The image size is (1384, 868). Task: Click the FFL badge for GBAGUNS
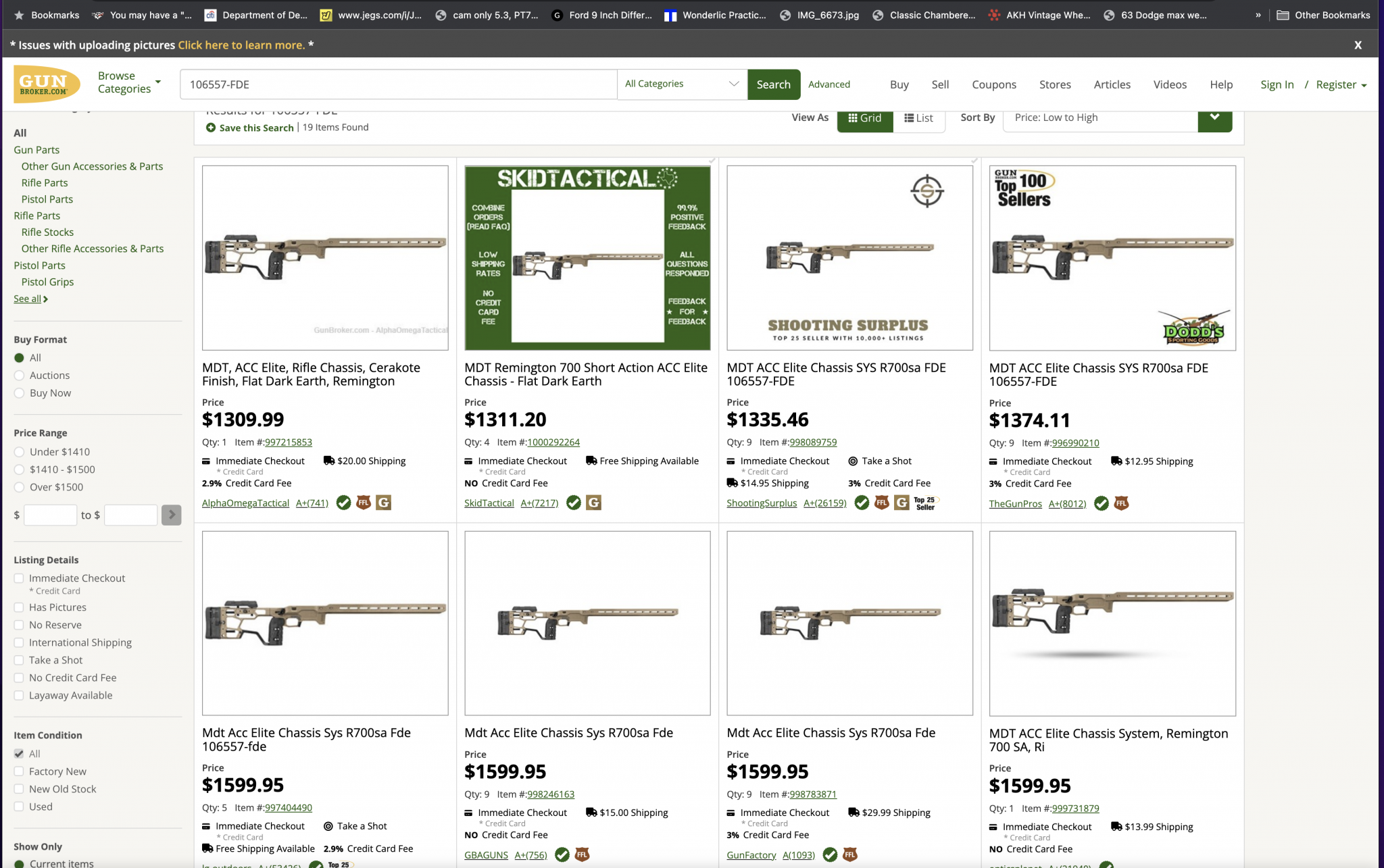(x=582, y=854)
